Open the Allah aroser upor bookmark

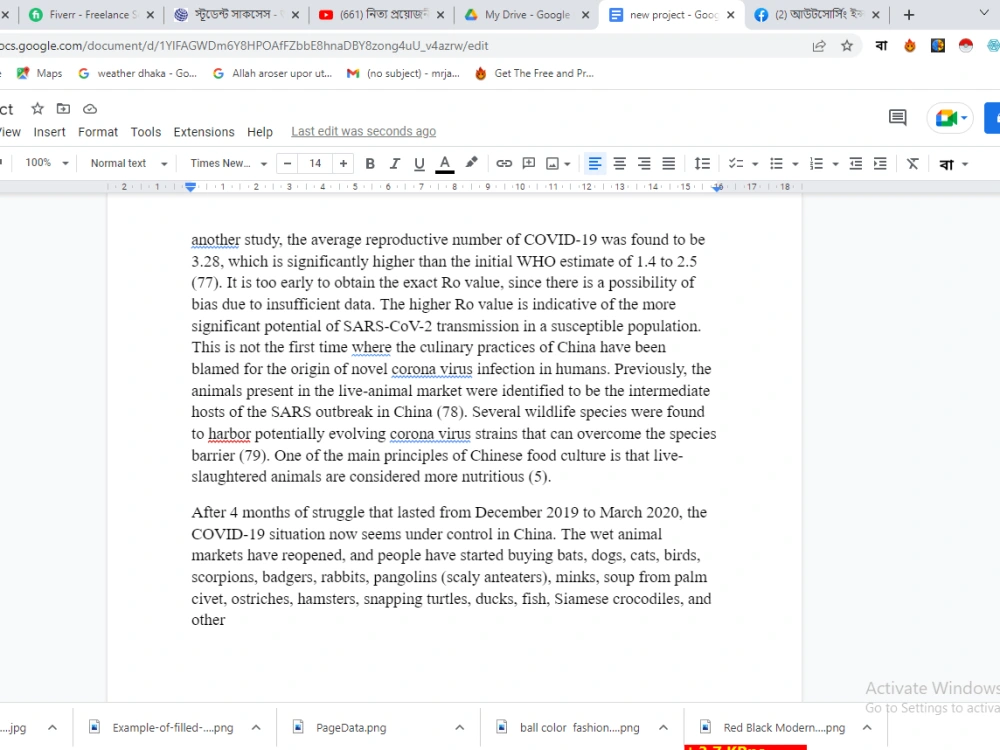[272, 73]
